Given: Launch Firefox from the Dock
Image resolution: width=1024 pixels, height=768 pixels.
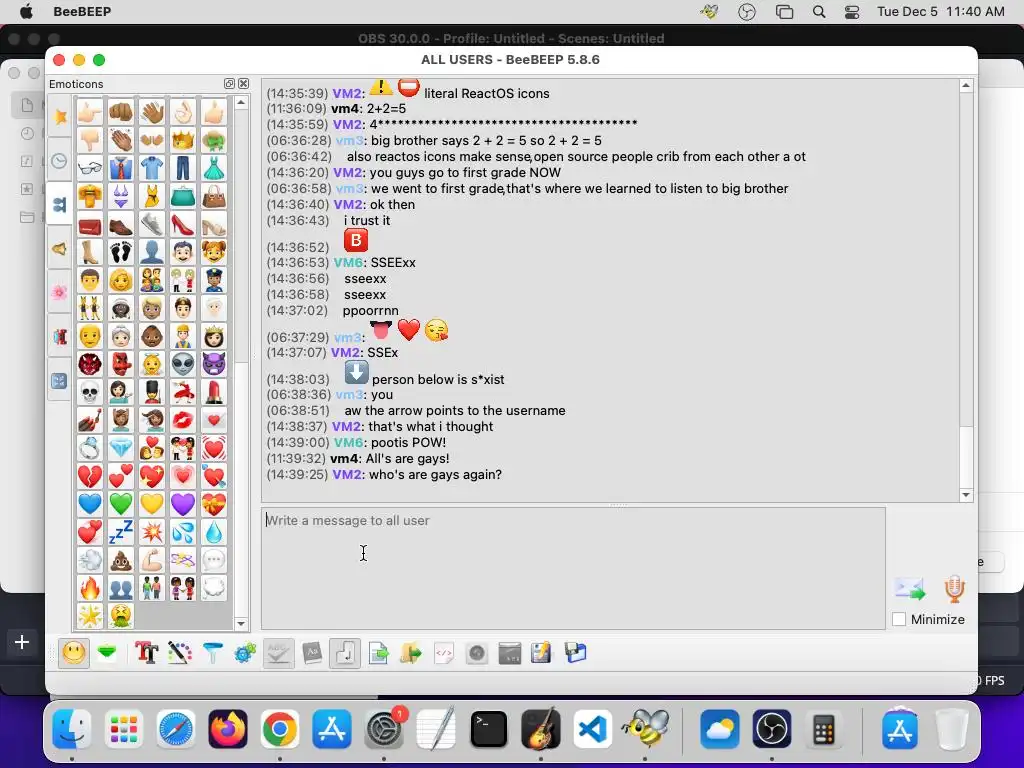Looking at the screenshot, I should coord(228,729).
